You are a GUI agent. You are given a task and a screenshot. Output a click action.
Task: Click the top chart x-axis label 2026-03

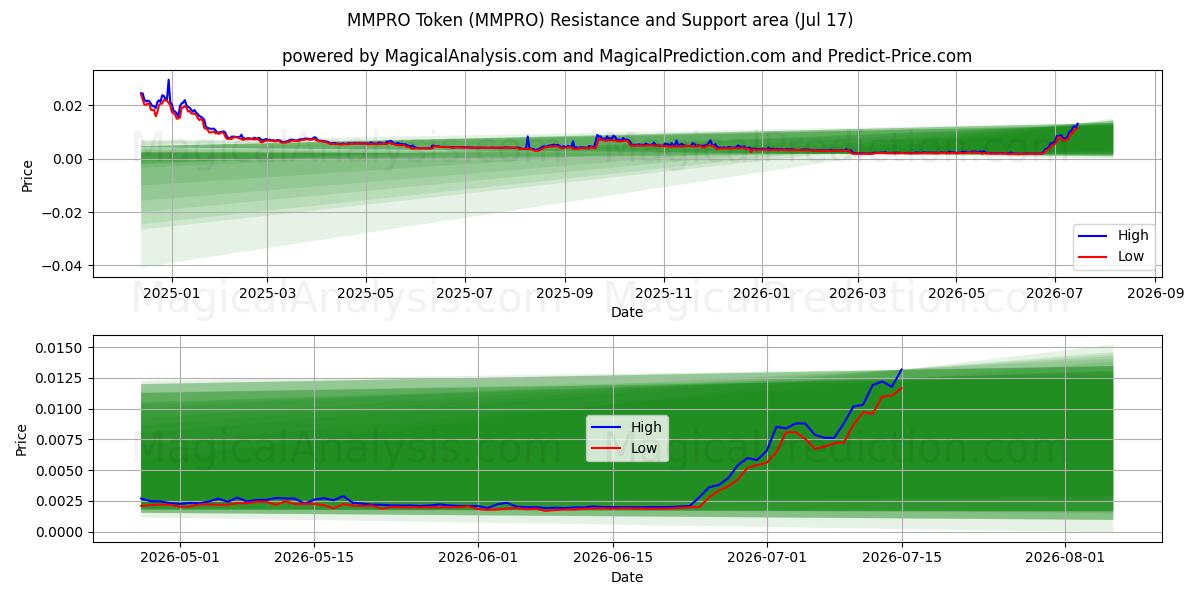[856, 294]
